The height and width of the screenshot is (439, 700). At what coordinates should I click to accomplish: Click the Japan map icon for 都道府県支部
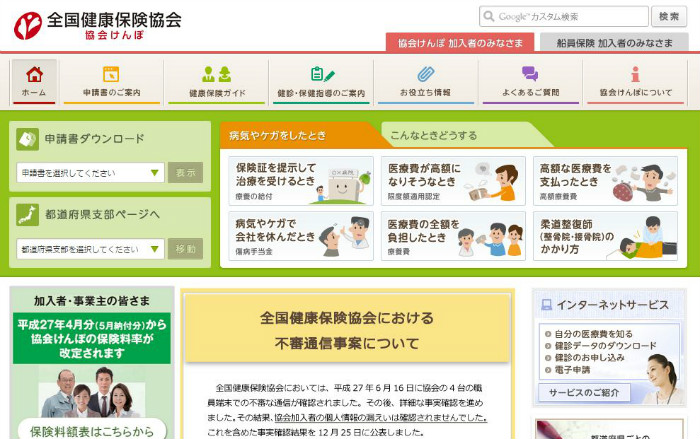(x=28, y=215)
